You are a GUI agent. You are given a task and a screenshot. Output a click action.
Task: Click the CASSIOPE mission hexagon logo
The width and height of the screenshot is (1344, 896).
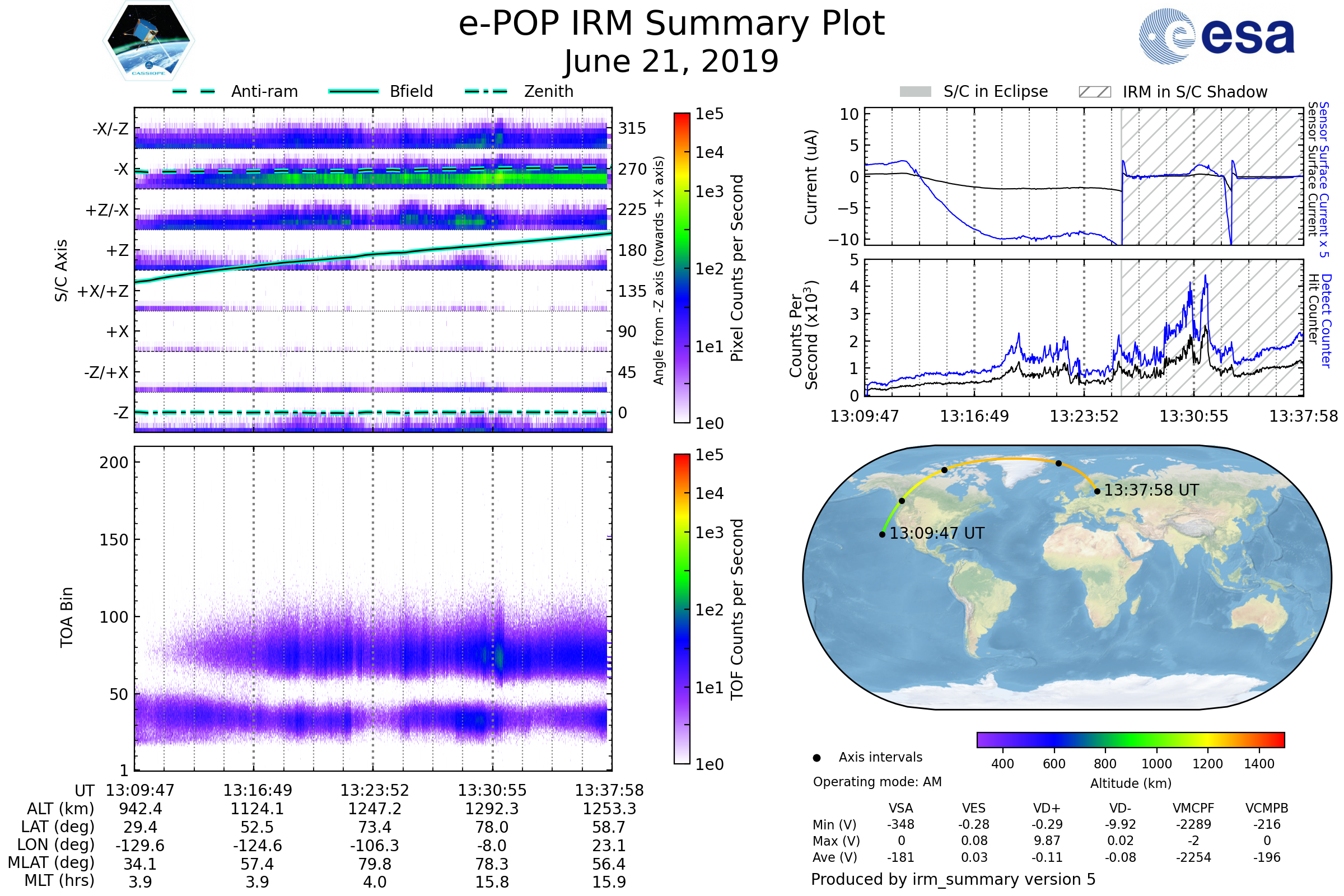pos(148,41)
